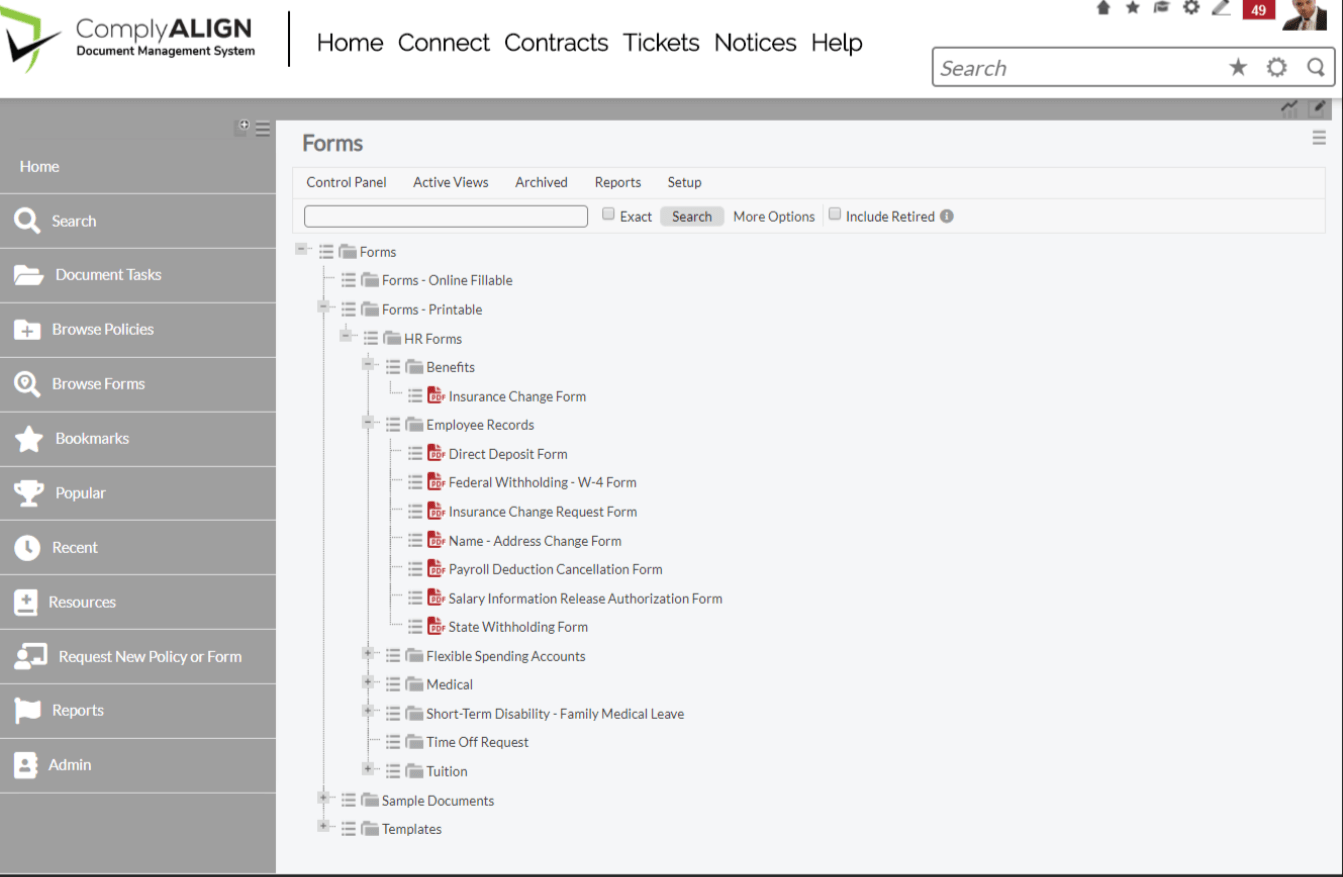Image resolution: width=1343 pixels, height=877 pixels.
Task: Expand the Flexible Spending Accounts folder
Action: pyautogui.click(x=368, y=655)
